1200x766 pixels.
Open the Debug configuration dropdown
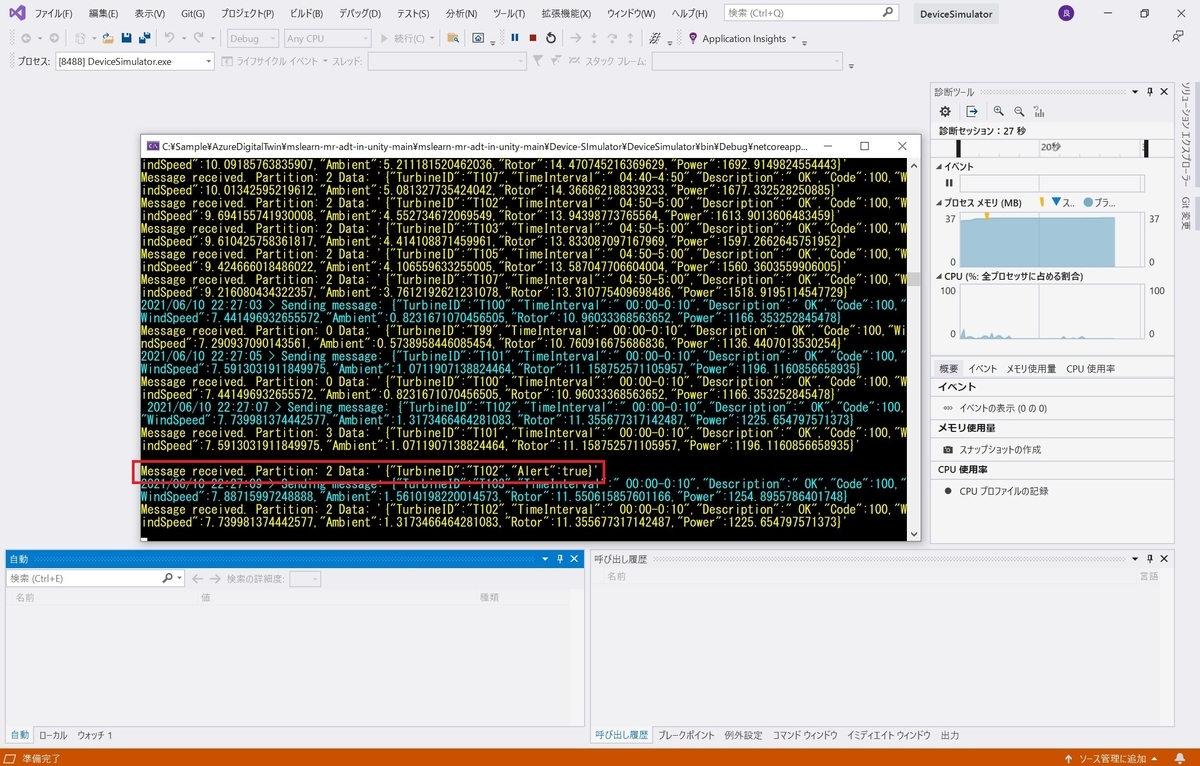251,38
